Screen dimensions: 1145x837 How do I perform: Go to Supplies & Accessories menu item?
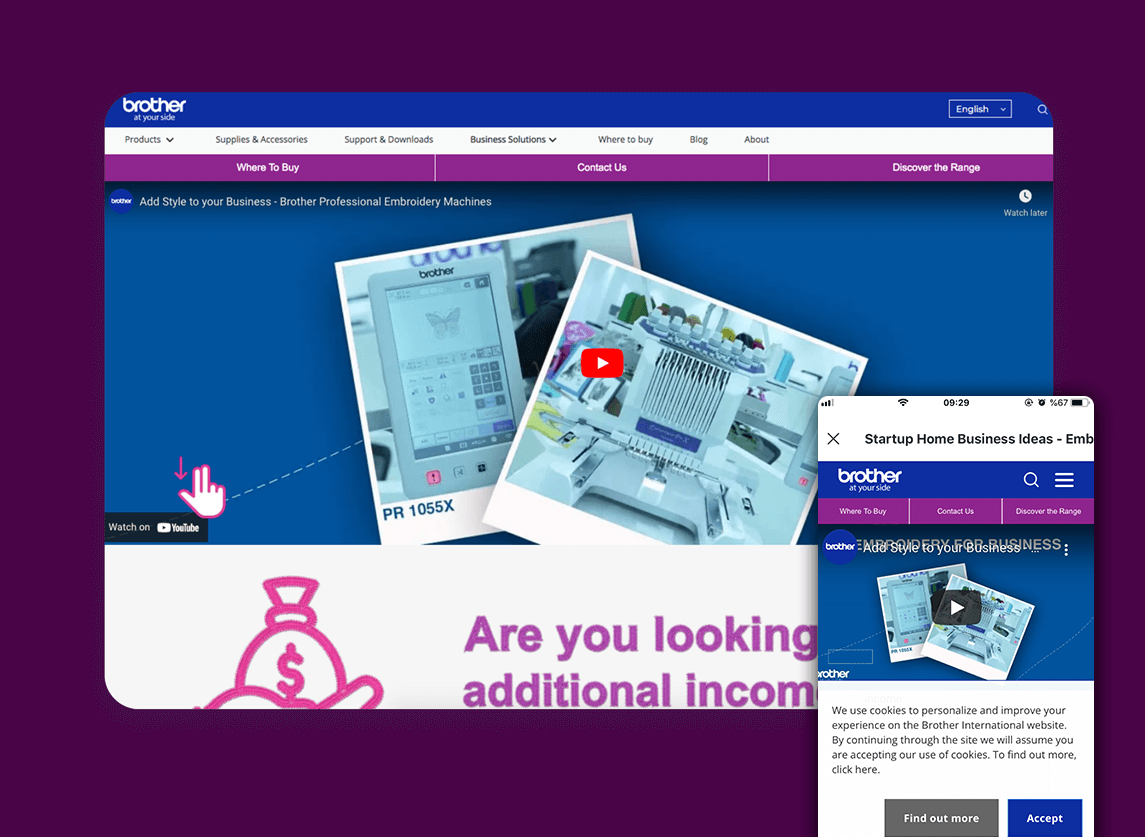(x=261, y=140)
